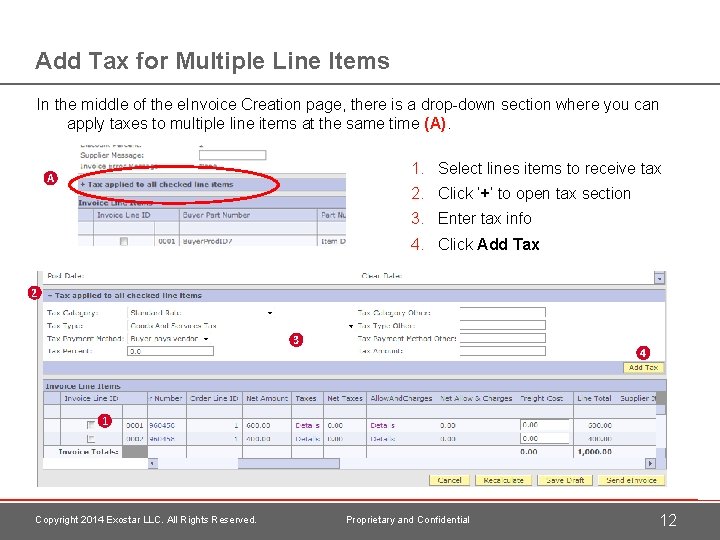Open the Tax Payment Method dropdown
Image resolution: width=720 pixels, height=540 pixels.
tap(206, 339)
